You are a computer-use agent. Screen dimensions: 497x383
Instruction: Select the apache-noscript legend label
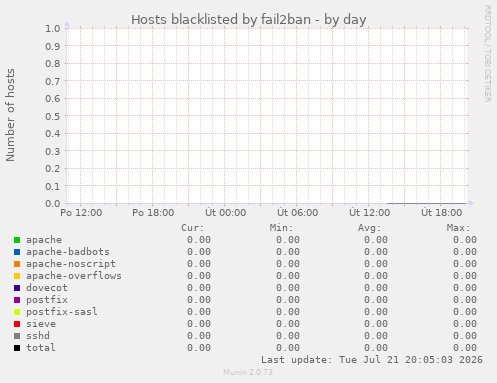tap(71, 264)
